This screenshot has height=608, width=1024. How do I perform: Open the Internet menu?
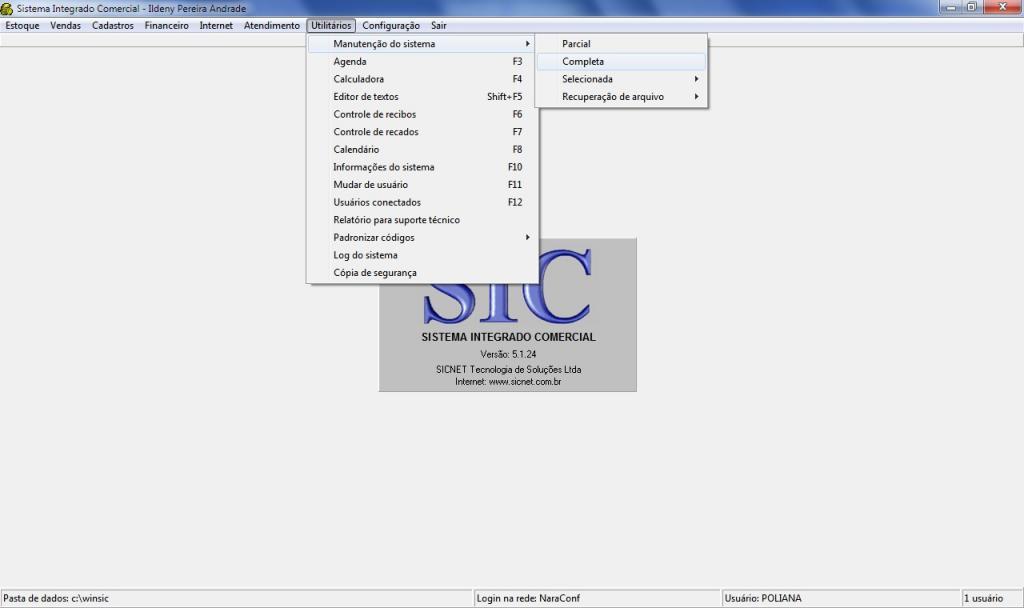click(x=216, y=25)
